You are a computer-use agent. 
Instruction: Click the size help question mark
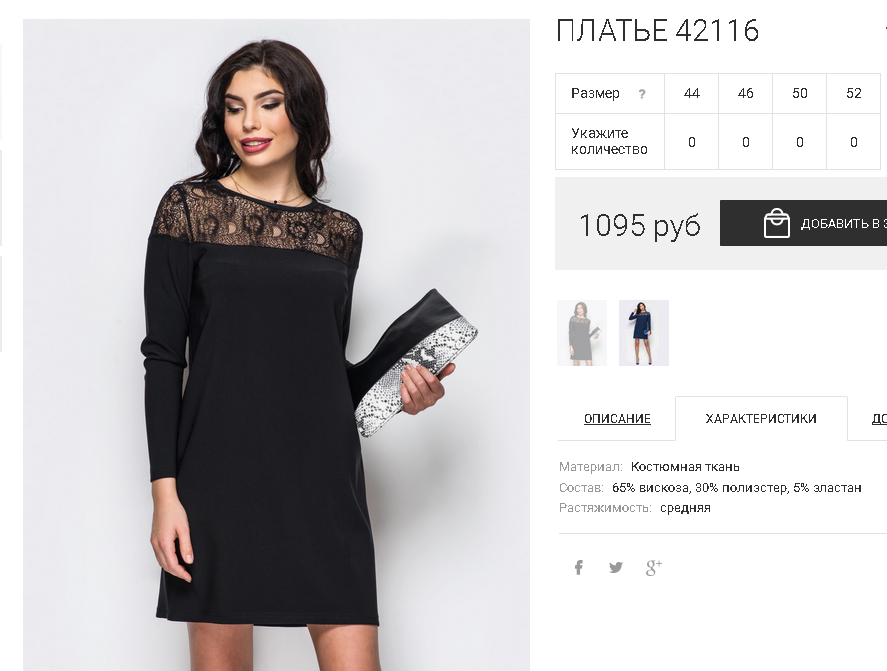point(641,94)
